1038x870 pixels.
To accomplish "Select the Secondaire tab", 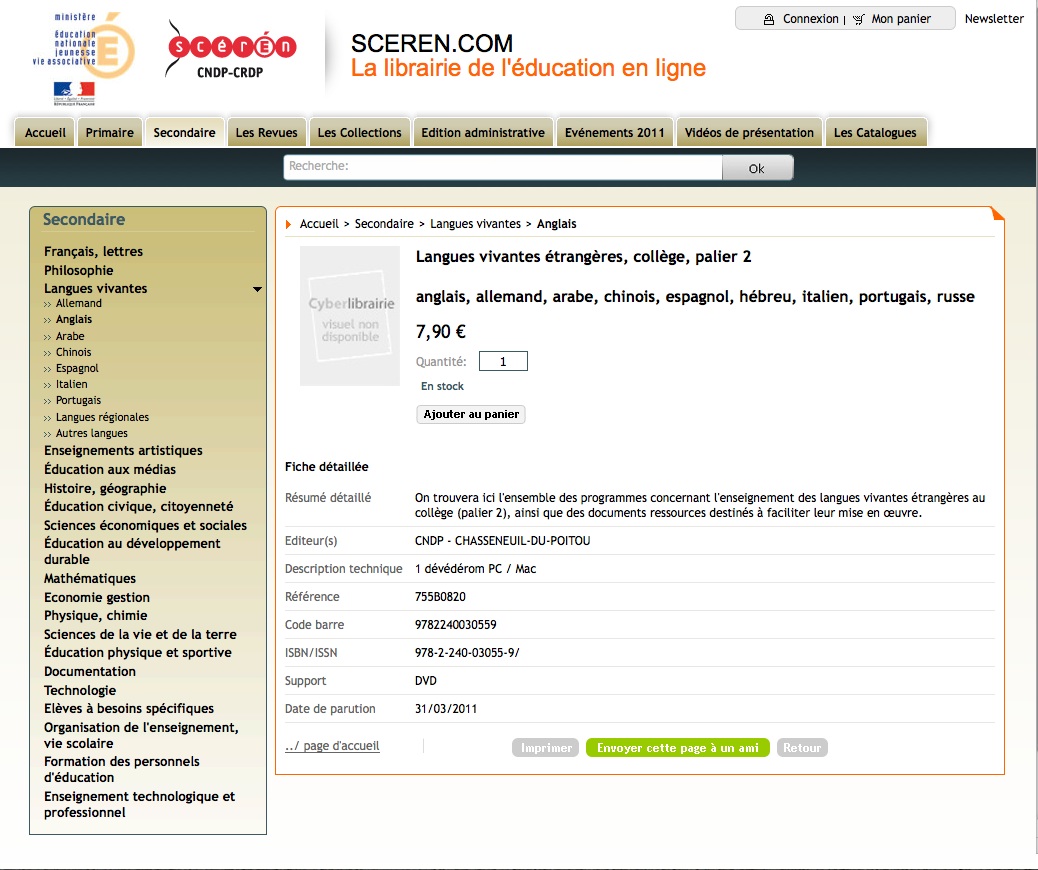I will click(185, 132).
